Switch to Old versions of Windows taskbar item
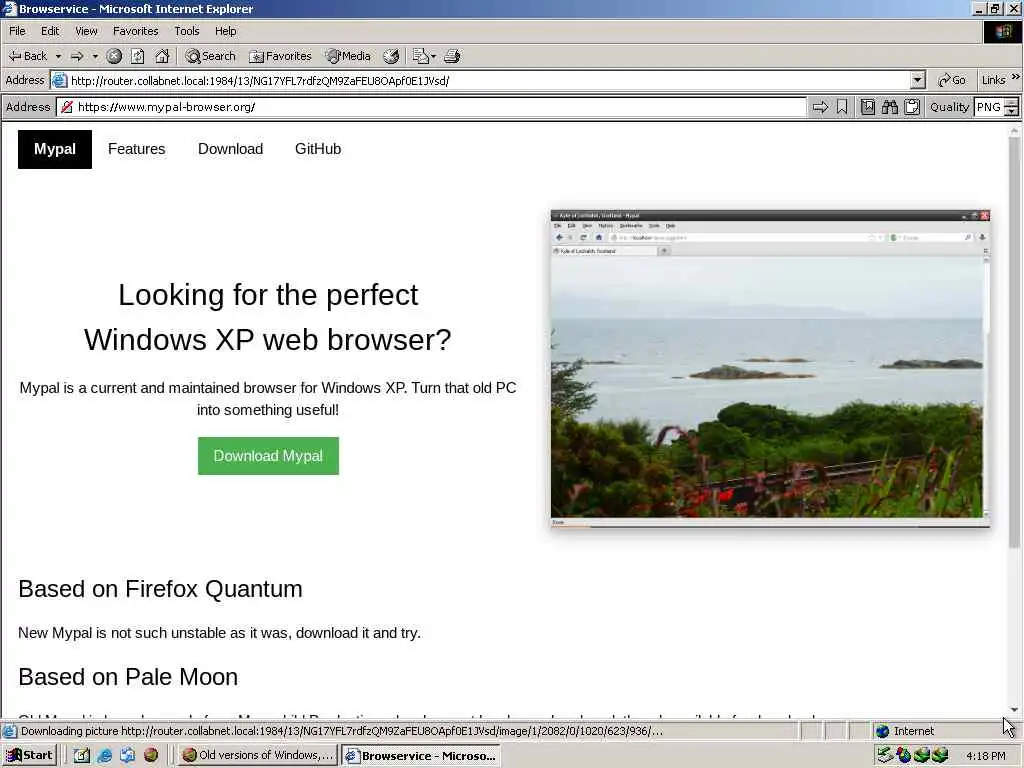Viewport: 1024px width, 768px height. click(x=257, y=756)
